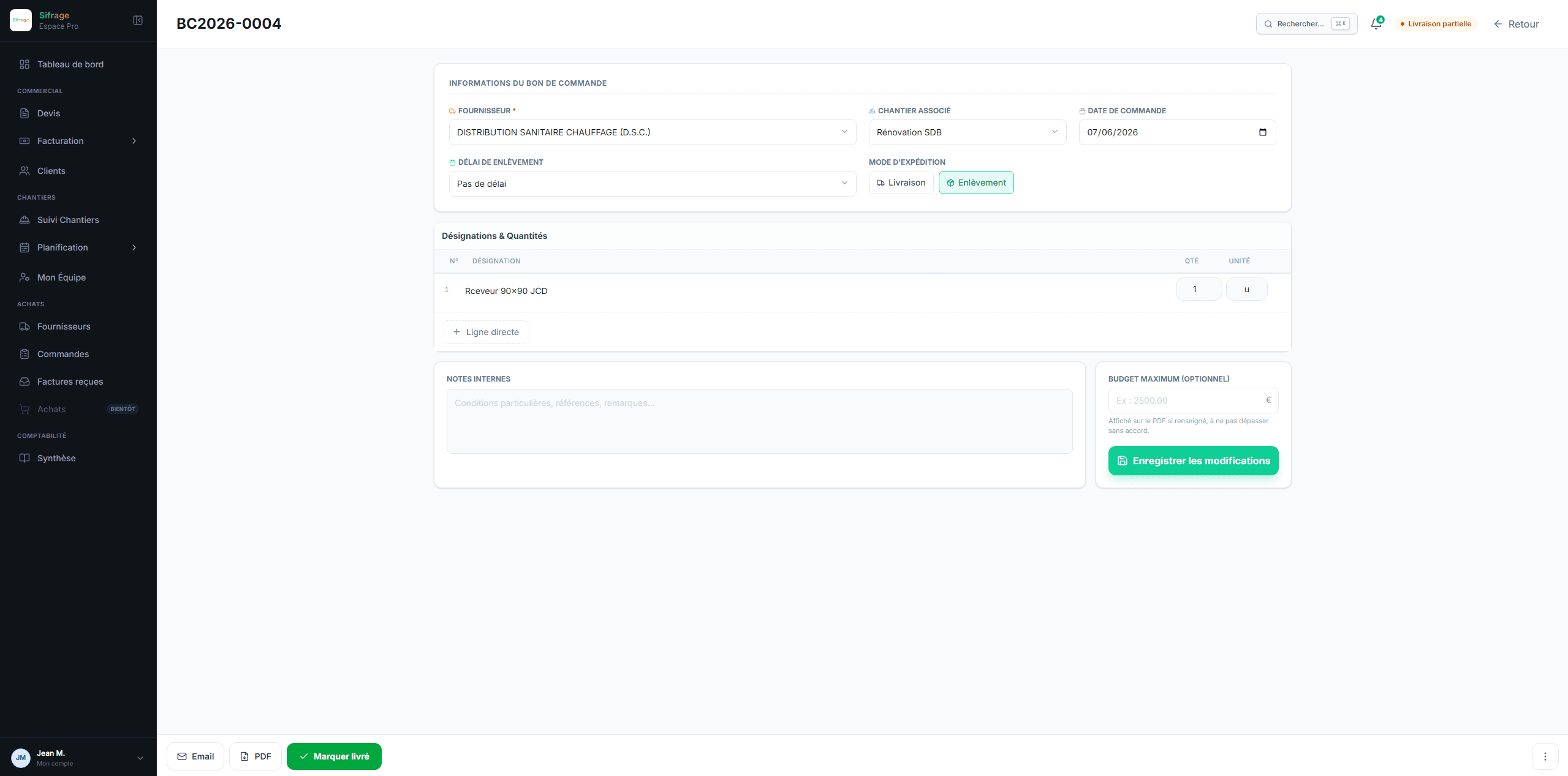Image resolution: width=1568 pixels, height=776 pixels.
Task: Select Livraison shipping mode
Action: (x=901, y=183)
